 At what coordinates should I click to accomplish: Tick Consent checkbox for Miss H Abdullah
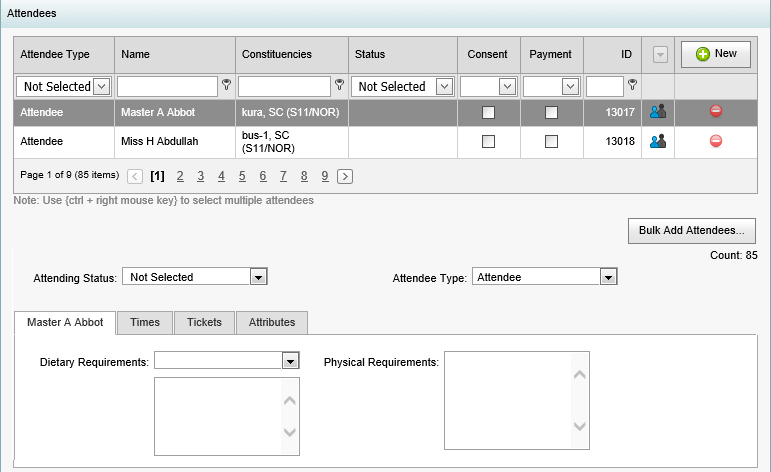pos(488,142)
